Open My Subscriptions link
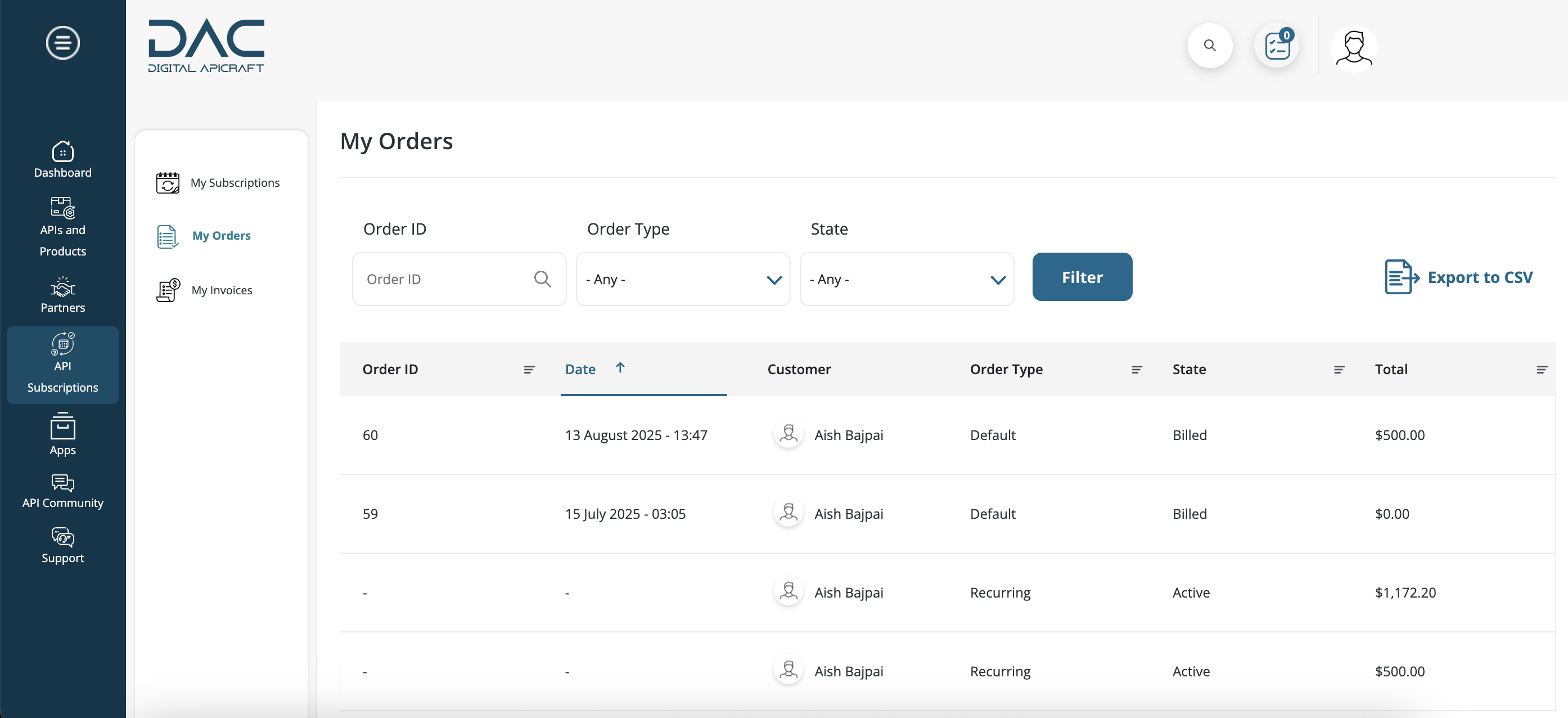The width and height of the screenshot is (1568, 718). 235,183
